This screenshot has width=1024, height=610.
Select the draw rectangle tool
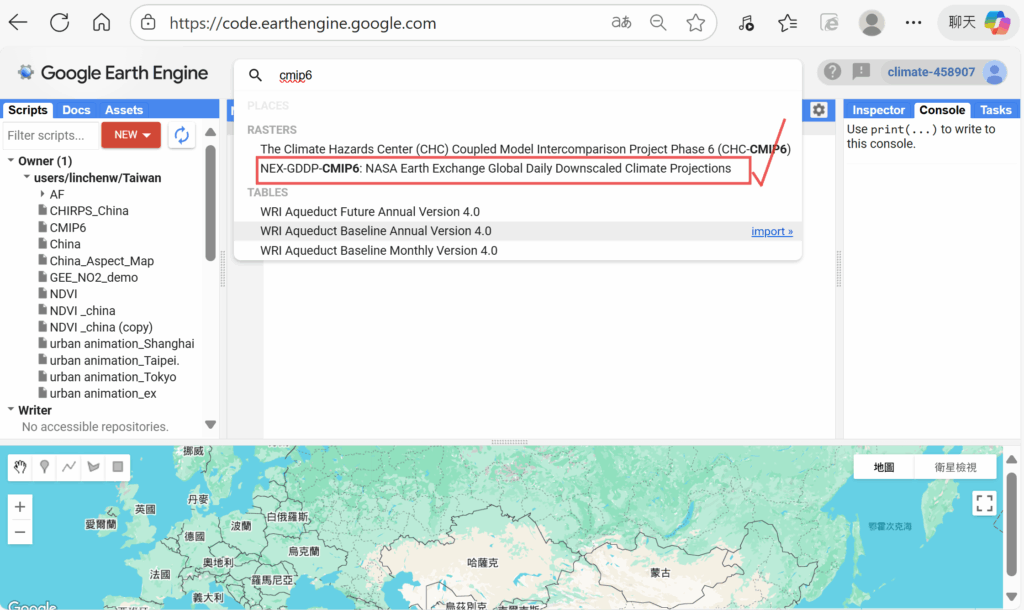coord(118,467)
